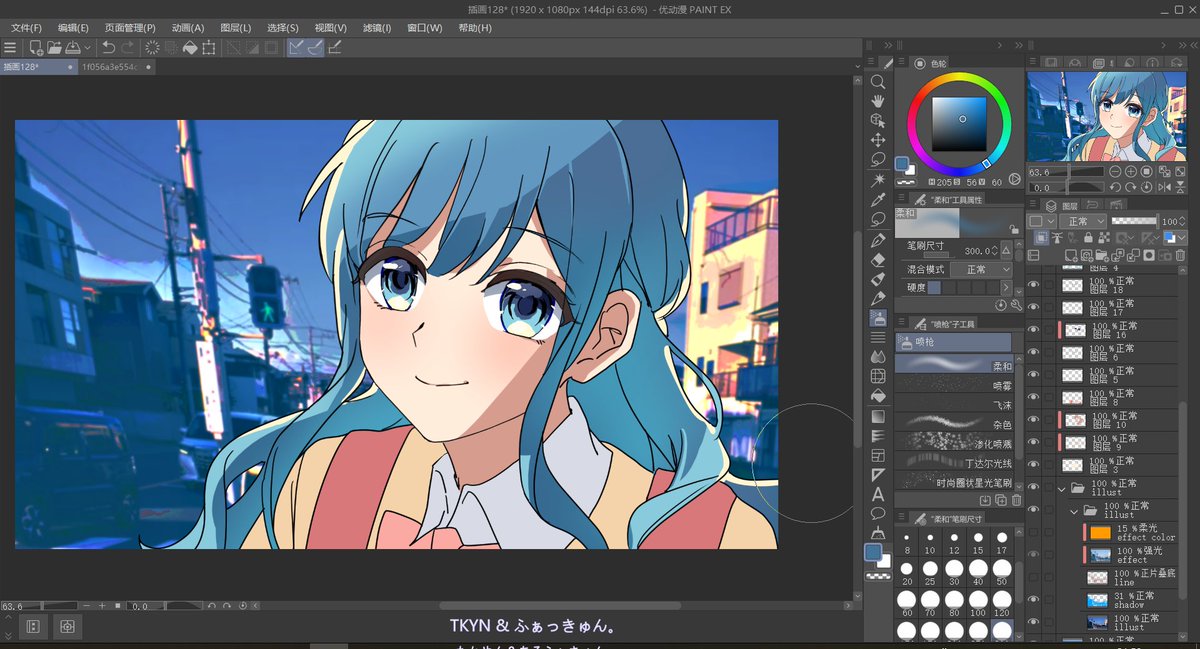Screen dimensions: 1200x649
Task: Select the Frame border panel tool
Action: click(x=878, y=455)
